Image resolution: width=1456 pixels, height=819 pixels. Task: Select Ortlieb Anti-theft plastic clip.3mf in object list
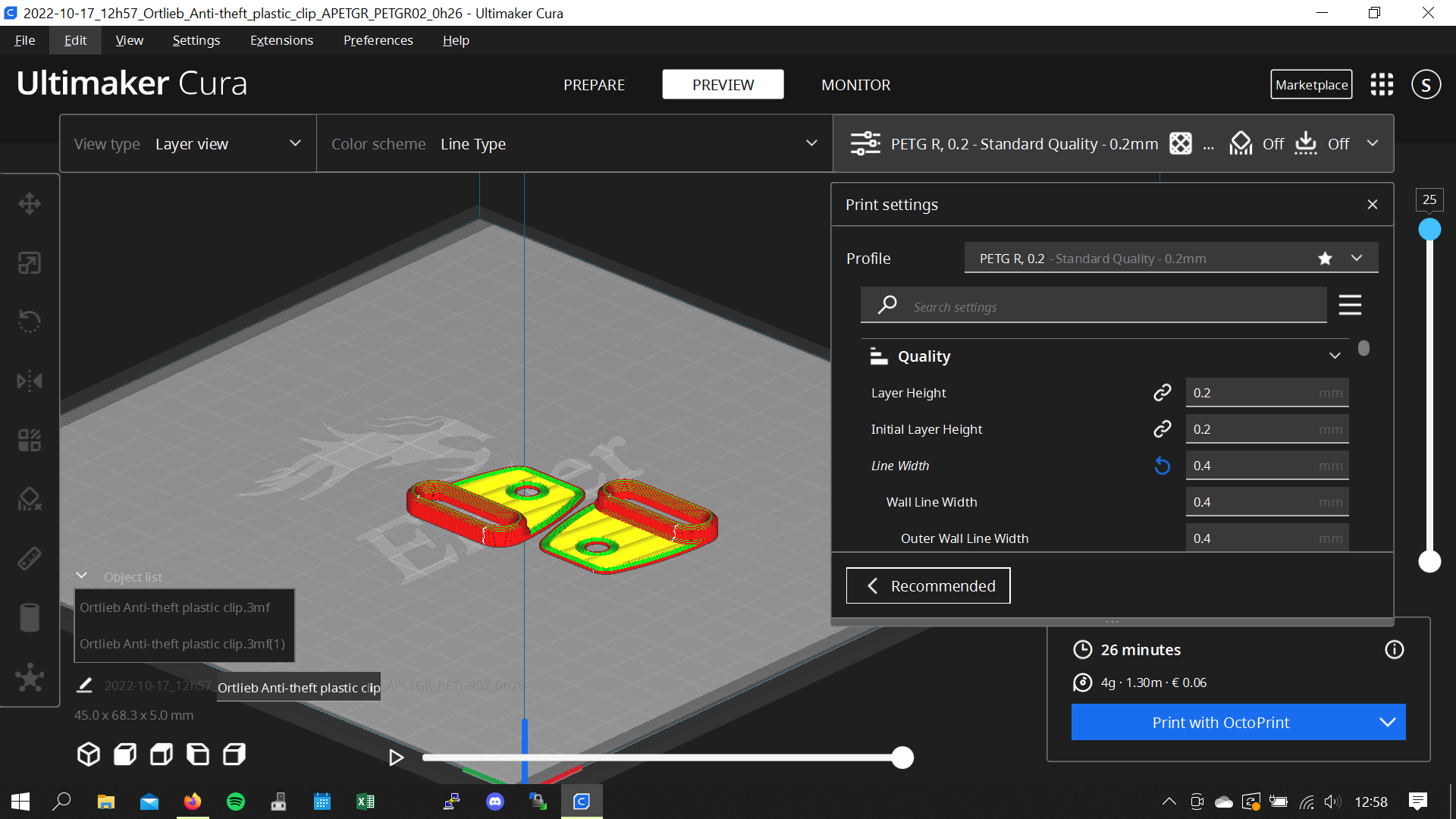click(x=184, y=607)
